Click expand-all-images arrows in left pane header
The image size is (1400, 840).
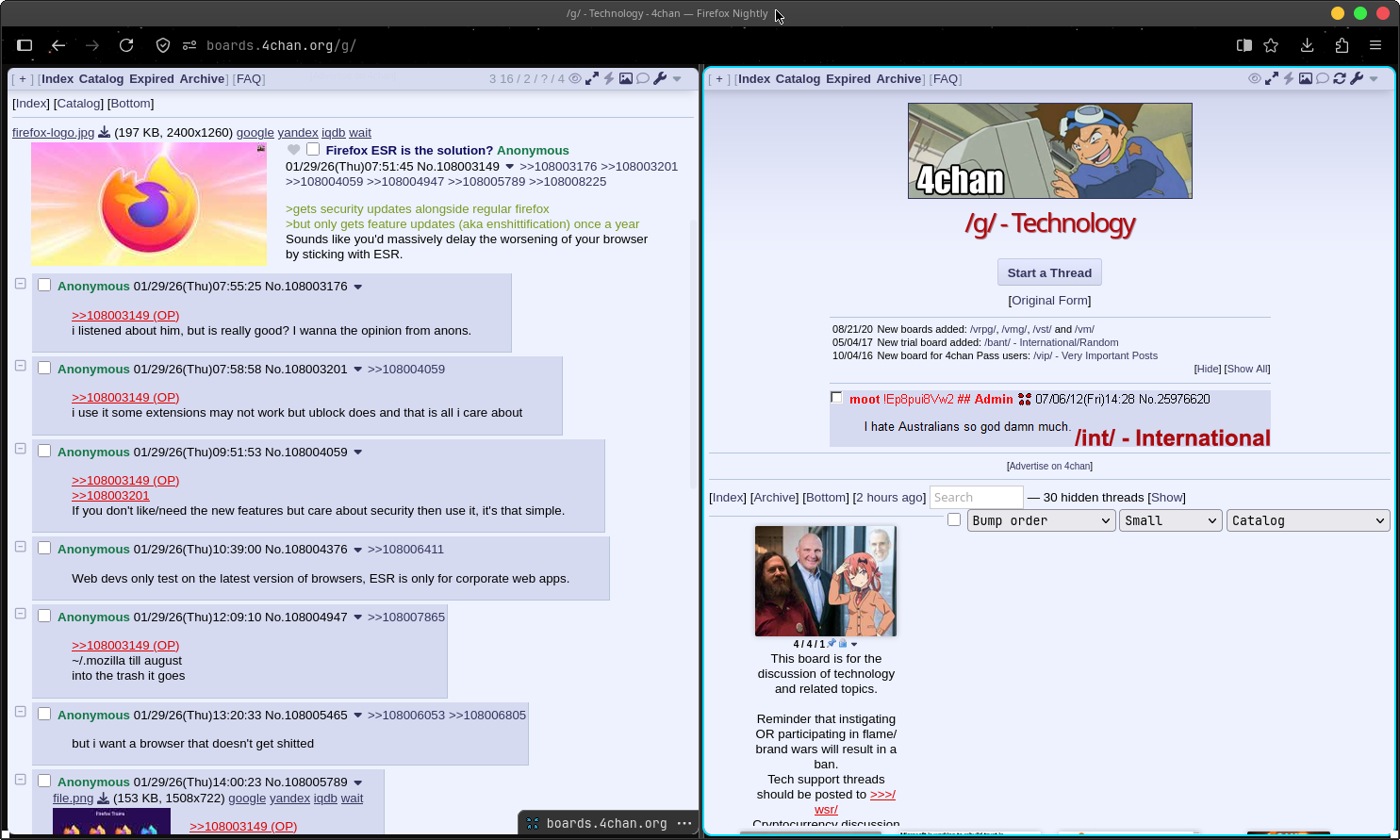[592, 78]
